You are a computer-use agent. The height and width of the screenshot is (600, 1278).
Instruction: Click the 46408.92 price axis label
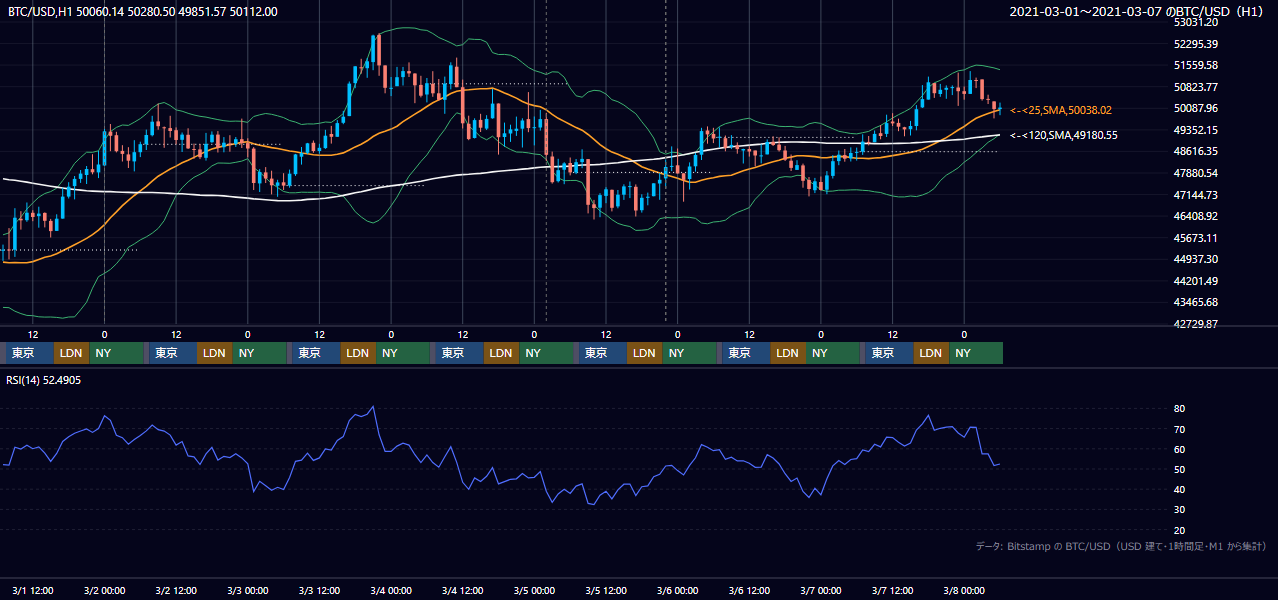tap(1196, 216)
